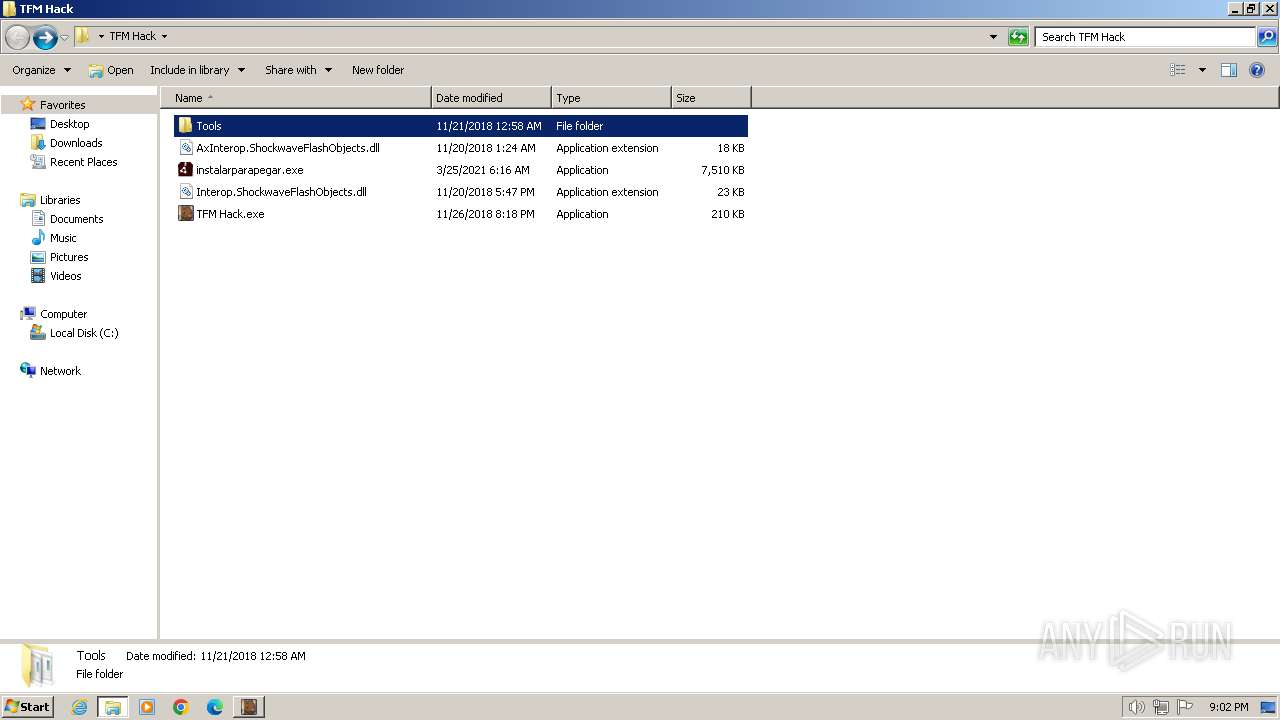Viewport: 1280px width, 720px height.
Task: Click the refresh button in address bar
Action: 1018,37
